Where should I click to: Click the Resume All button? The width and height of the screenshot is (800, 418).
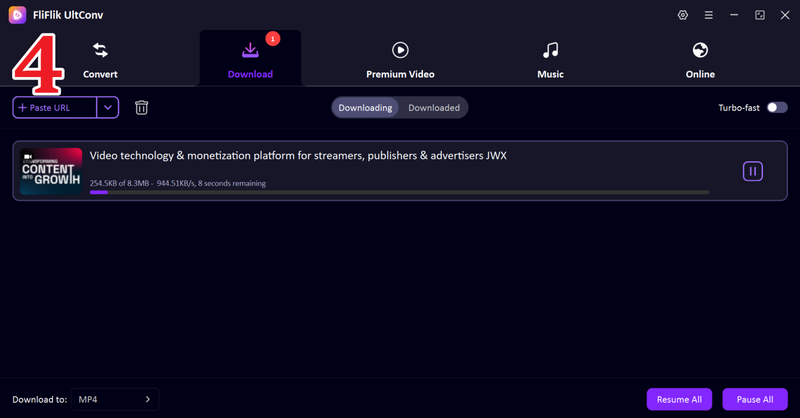679,399
